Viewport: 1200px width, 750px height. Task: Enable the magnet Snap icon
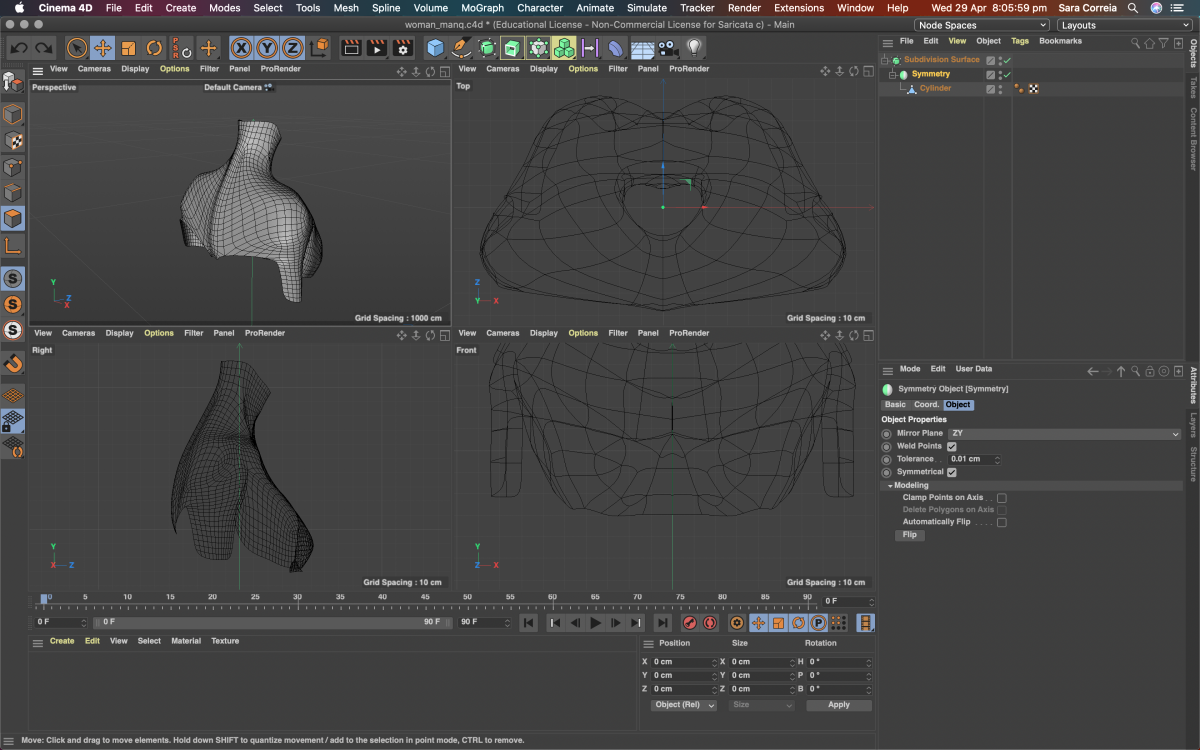pos(13,364)
